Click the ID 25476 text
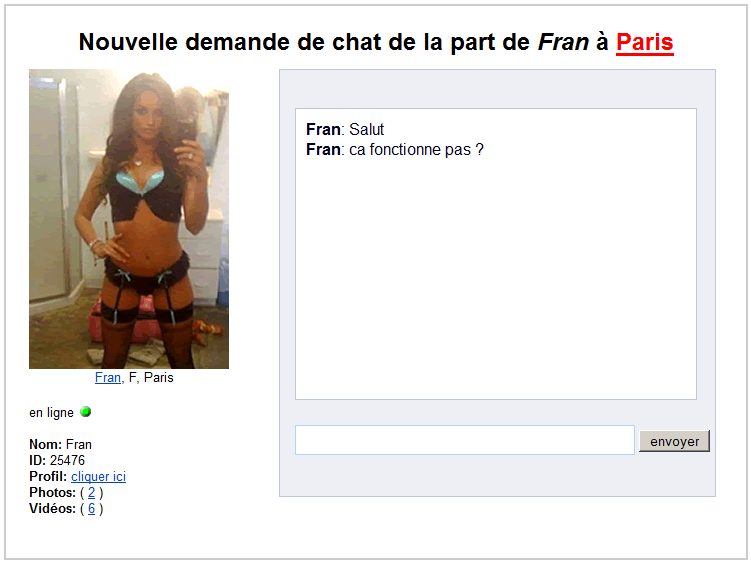 (57, 460)
